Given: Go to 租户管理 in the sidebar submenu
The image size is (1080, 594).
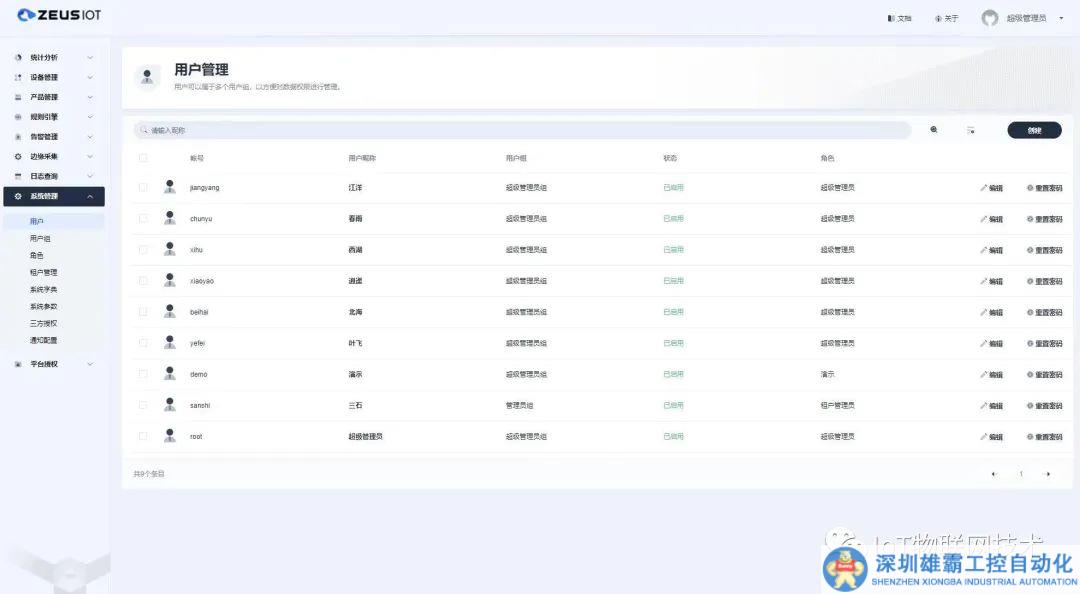Looking at the screenshot, I should 44,273.
